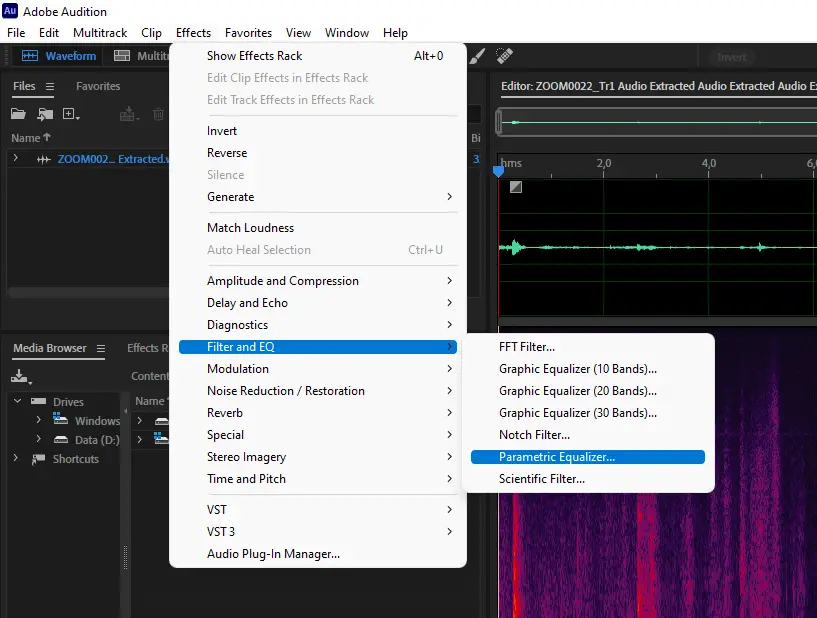817x618 pixels.
Task: Open the Window menu
Action: coord(347,33)
